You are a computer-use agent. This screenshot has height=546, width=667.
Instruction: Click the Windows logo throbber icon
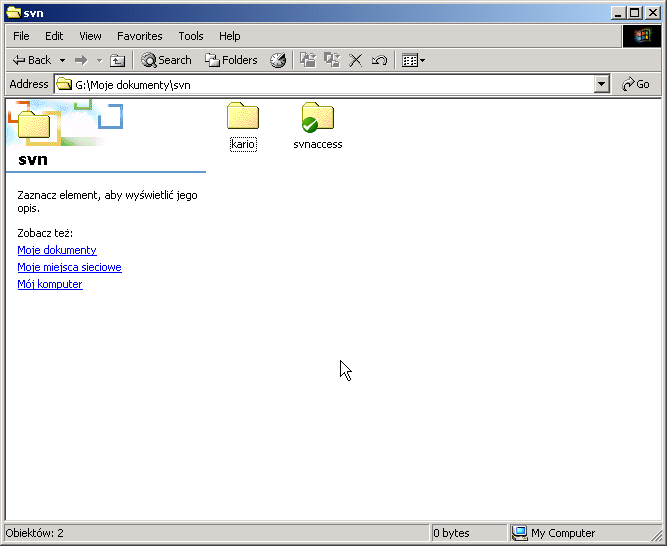642,36
